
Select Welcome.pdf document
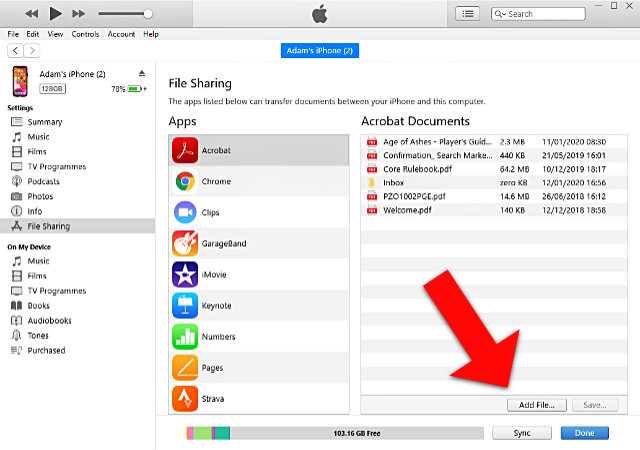pyautogui.click(x=494, y=210)
